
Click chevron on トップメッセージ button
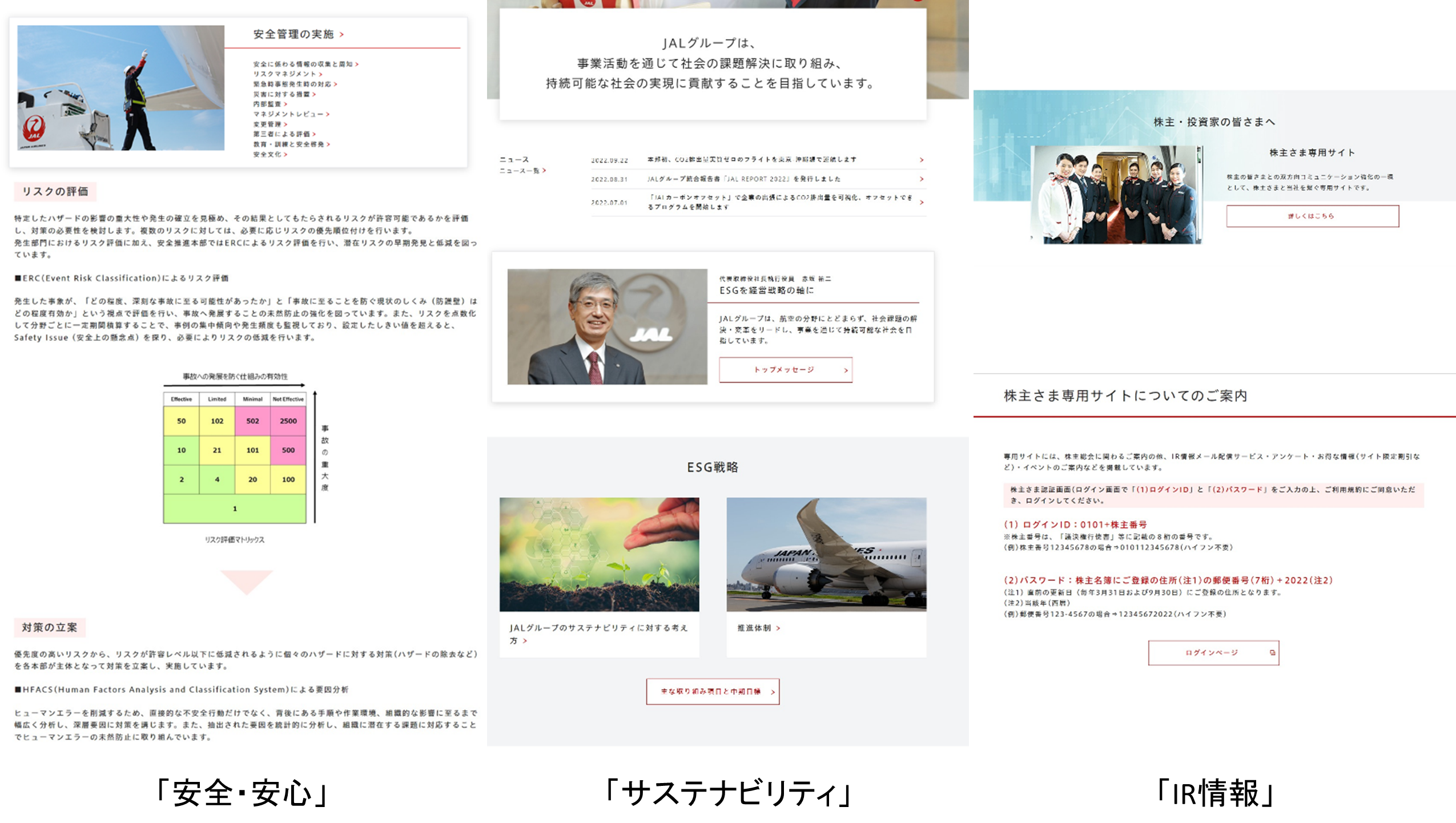tap(846, 370)
